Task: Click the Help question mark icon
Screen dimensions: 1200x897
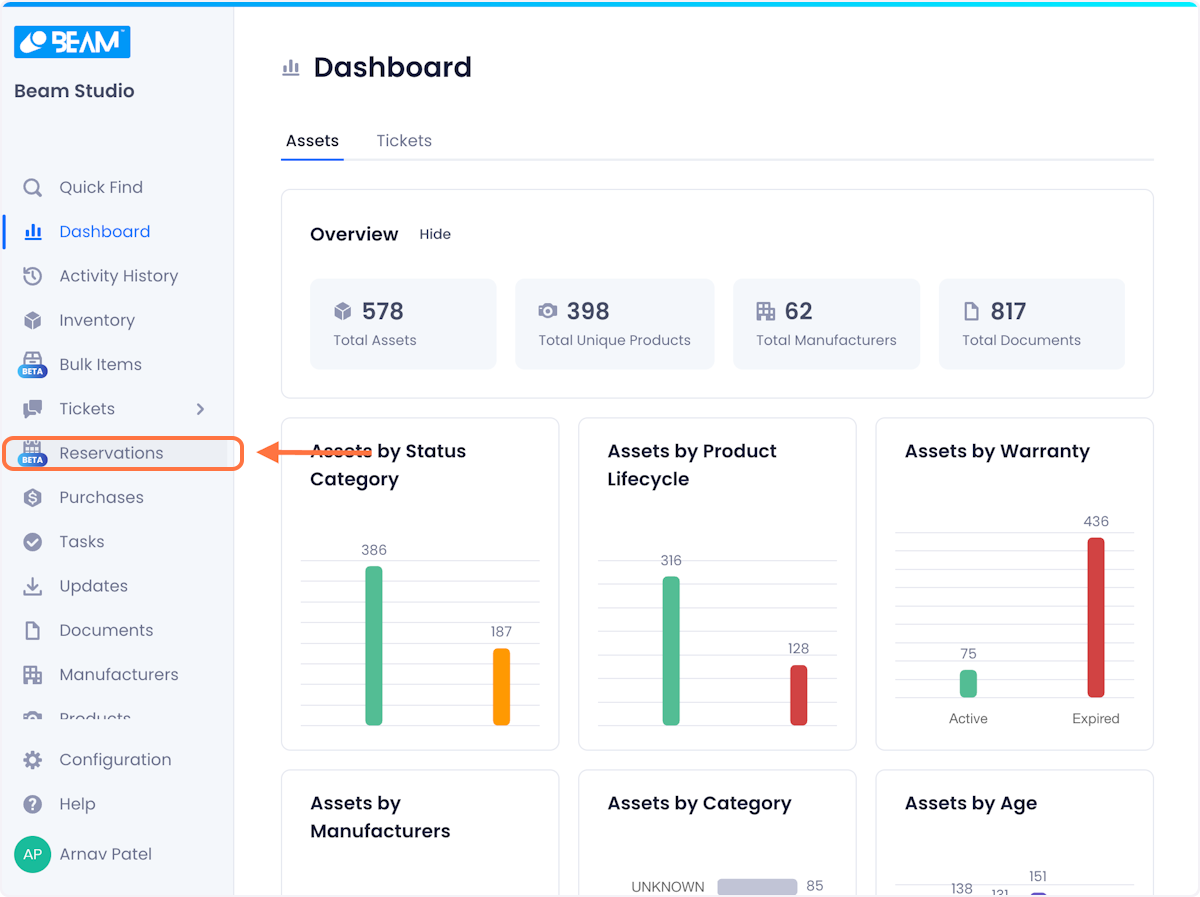Action: 32,804
